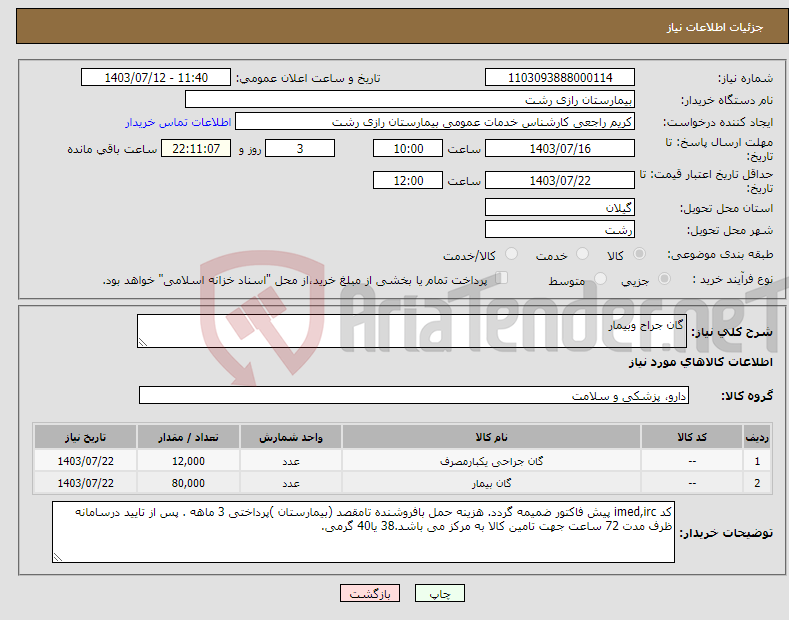Click the price validity date 1403/07/22

pyautogui.click(x=560, y=180)
